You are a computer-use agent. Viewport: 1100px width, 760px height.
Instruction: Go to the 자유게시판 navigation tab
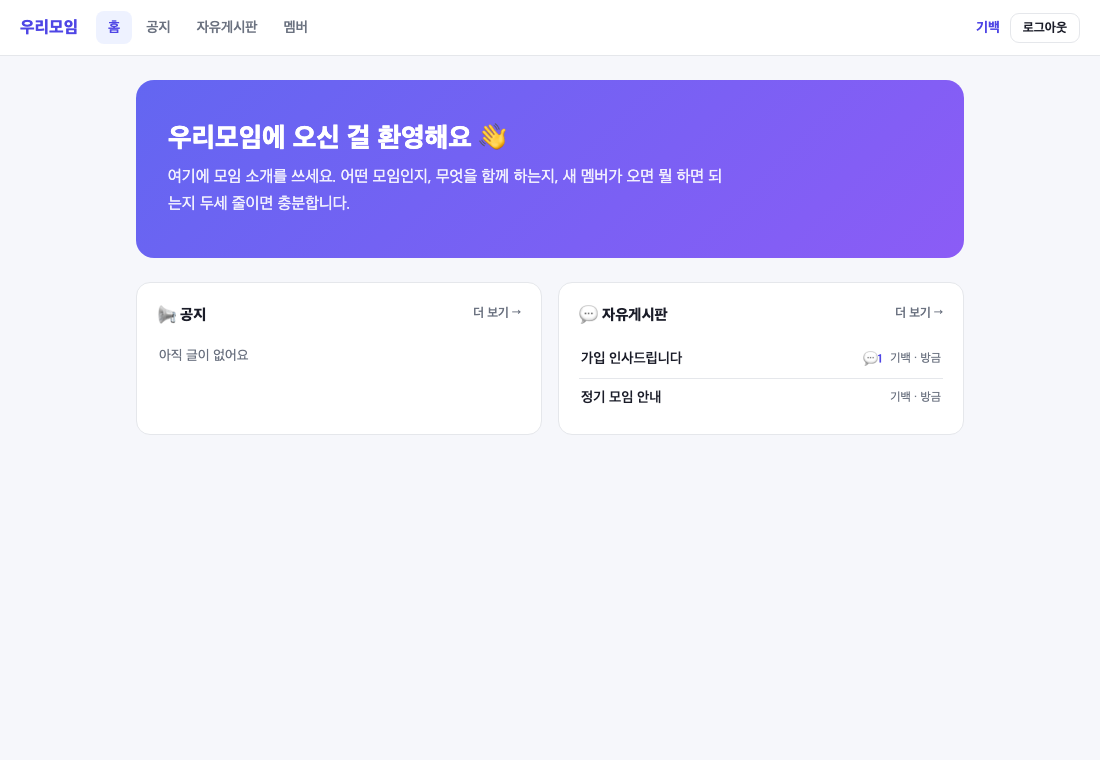pos(227,27)
